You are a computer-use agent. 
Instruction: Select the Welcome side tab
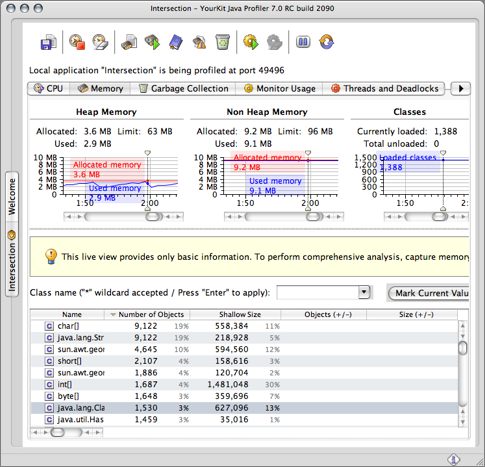coord(12,196)
